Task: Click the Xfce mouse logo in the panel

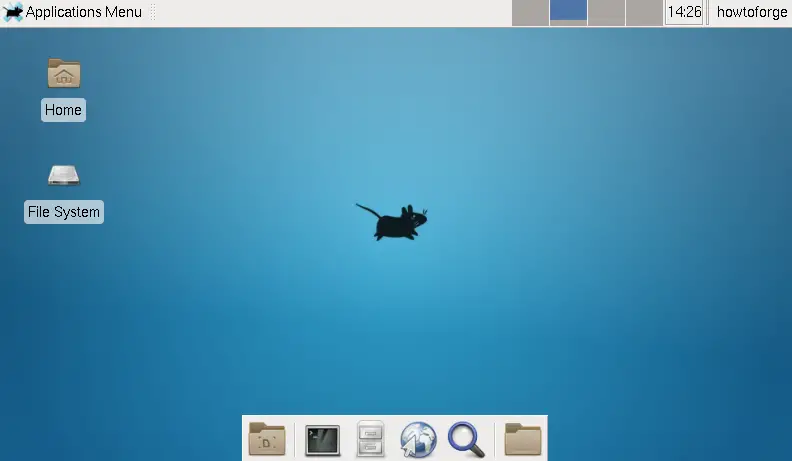Action: tap(12, 12)
